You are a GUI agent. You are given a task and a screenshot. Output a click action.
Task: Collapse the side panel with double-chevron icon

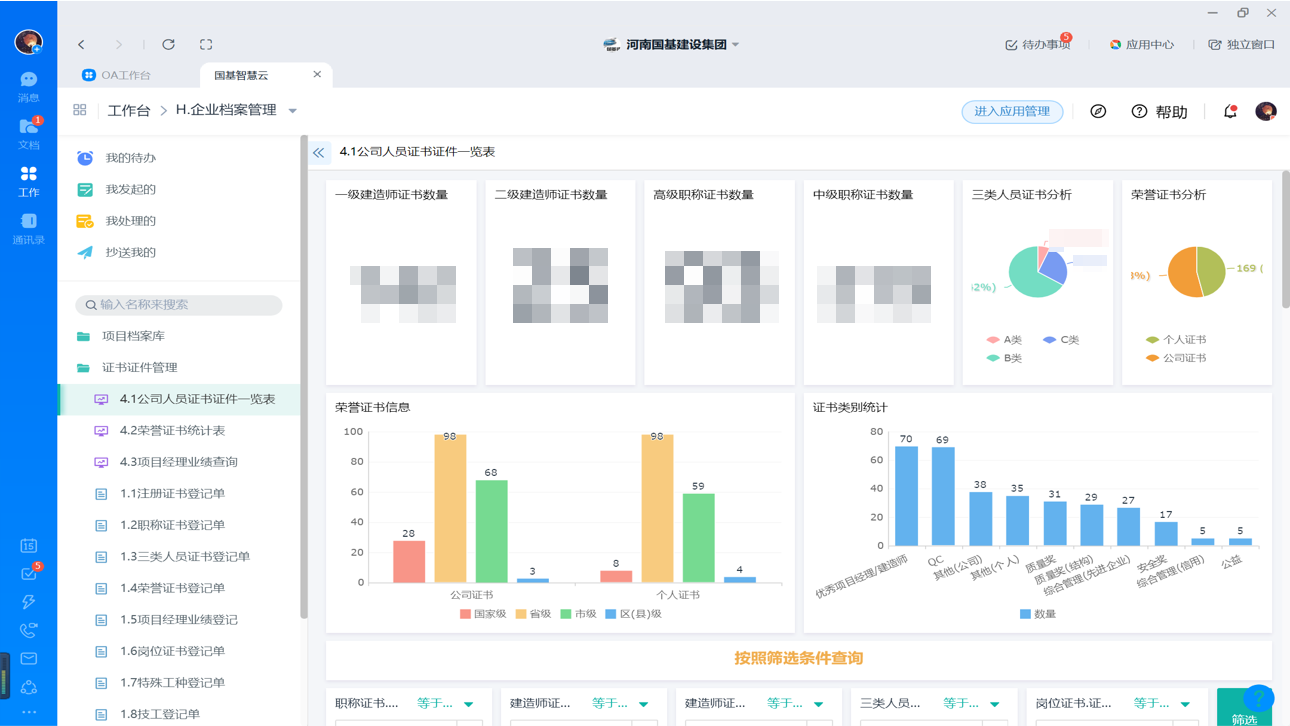pos(319,153)
